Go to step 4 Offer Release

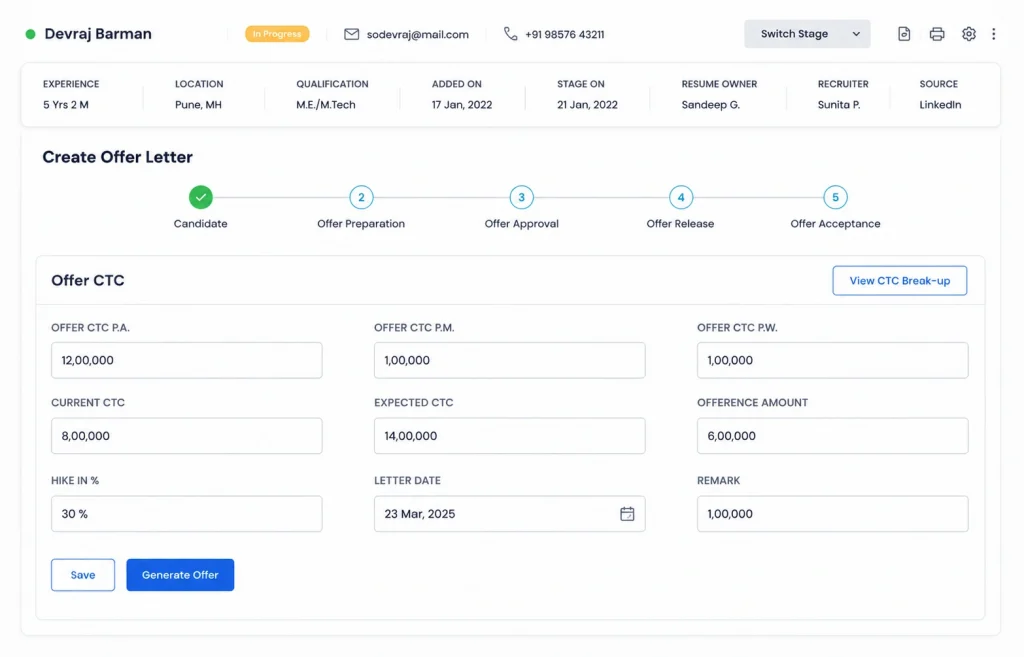coord(680,197)
